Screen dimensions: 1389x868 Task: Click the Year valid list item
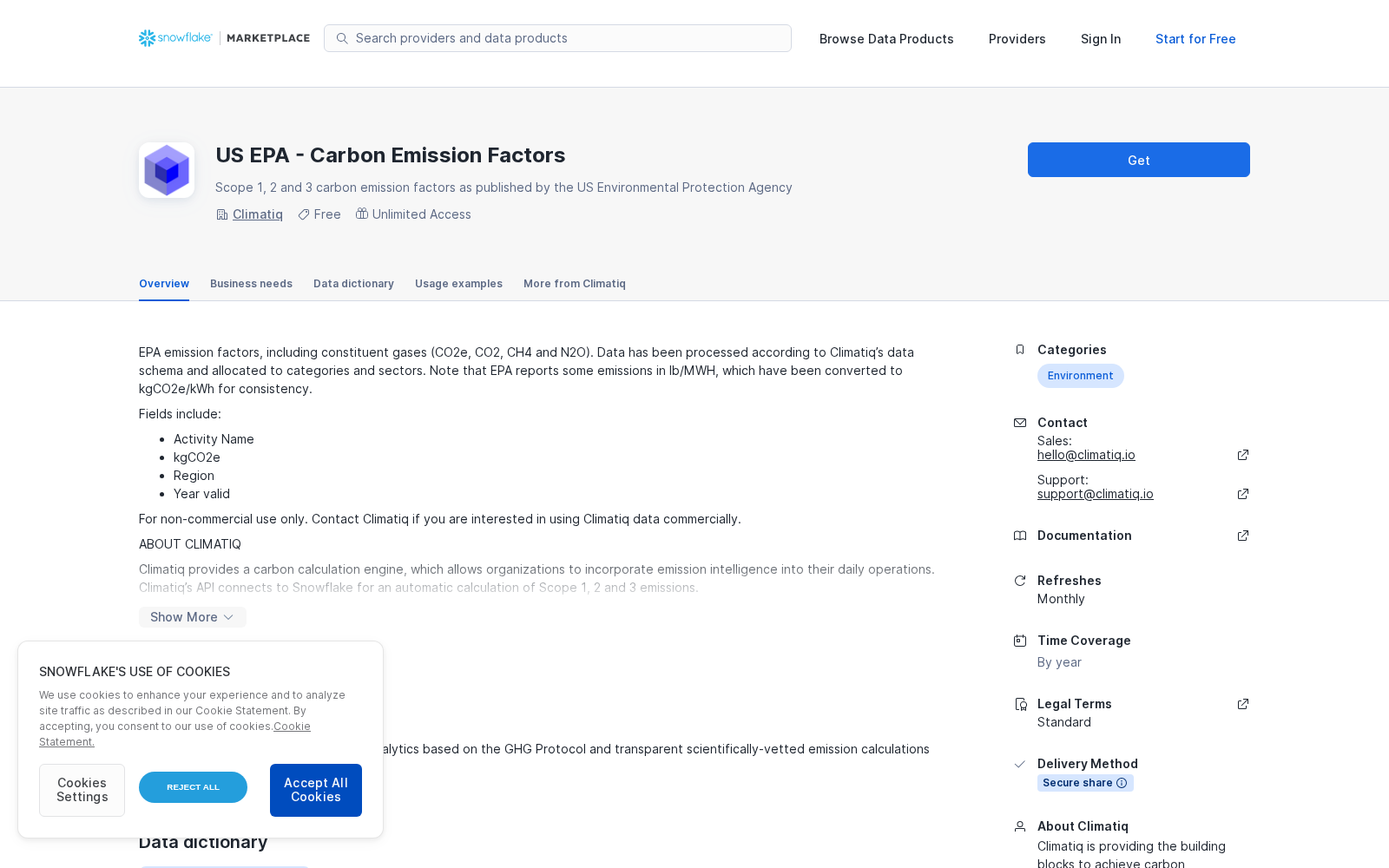[201, 494]
